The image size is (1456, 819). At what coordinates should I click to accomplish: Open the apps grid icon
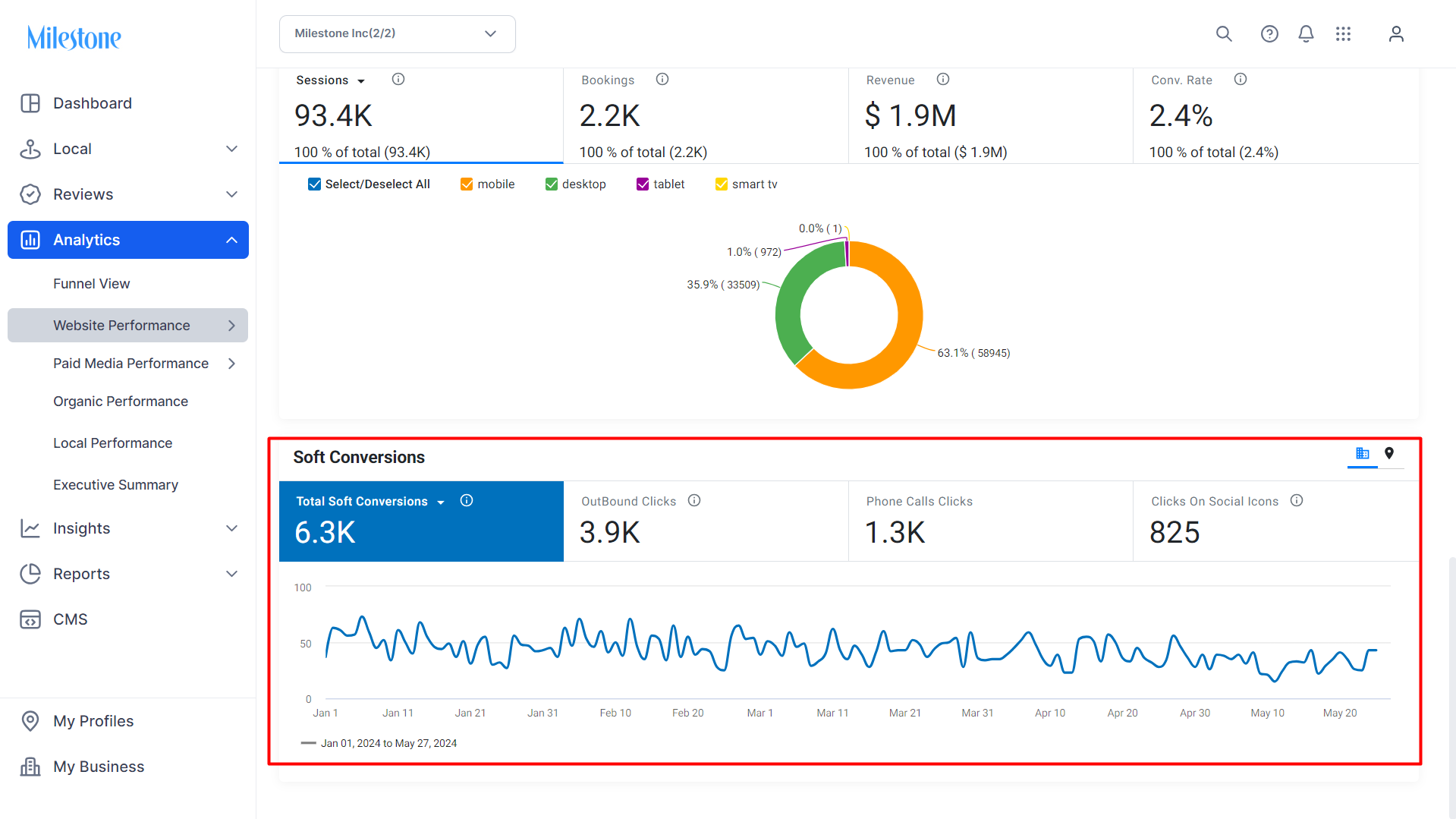(x=1343, y=33)
